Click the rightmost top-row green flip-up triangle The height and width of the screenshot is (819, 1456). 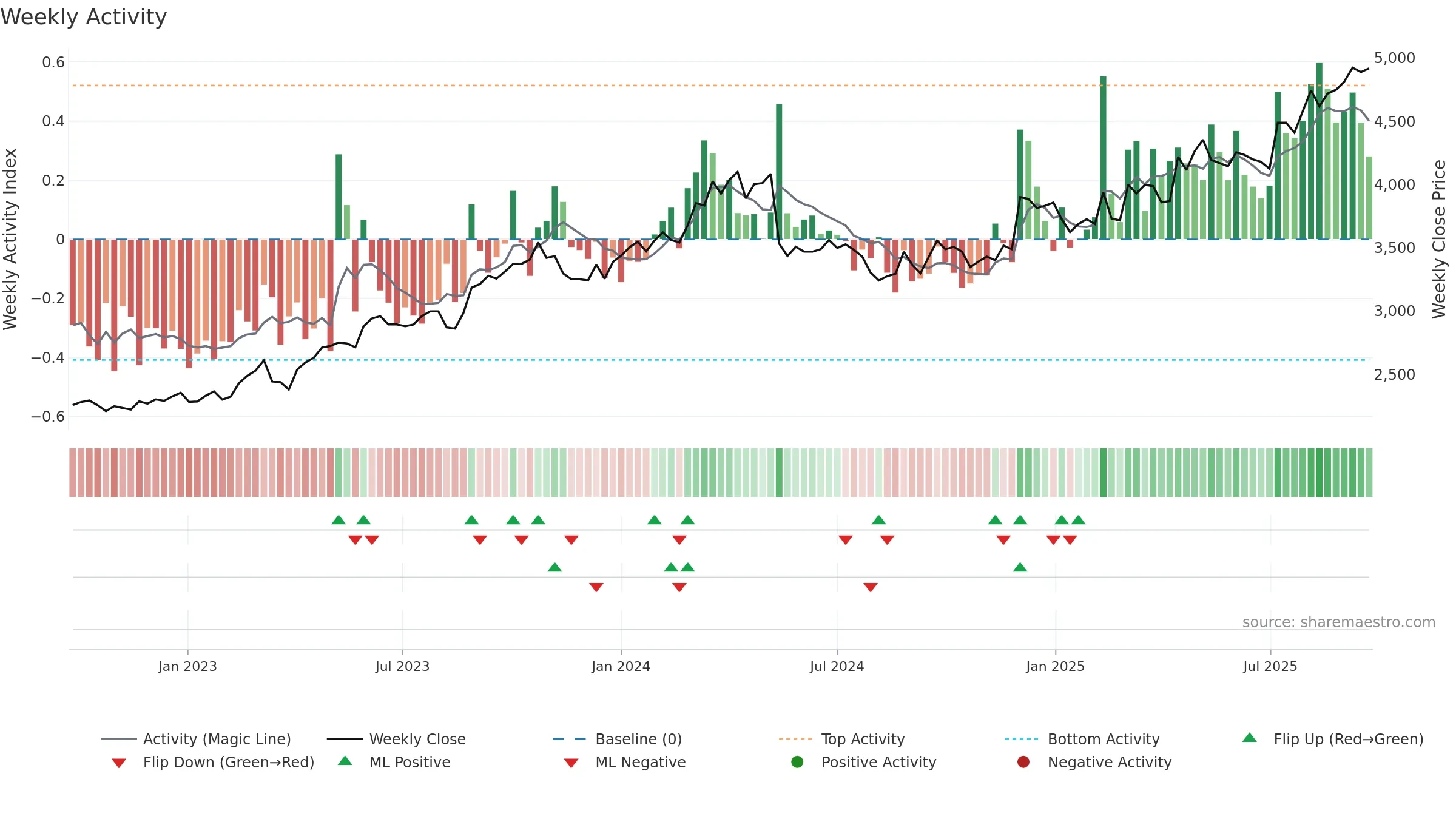point(1078,520)
